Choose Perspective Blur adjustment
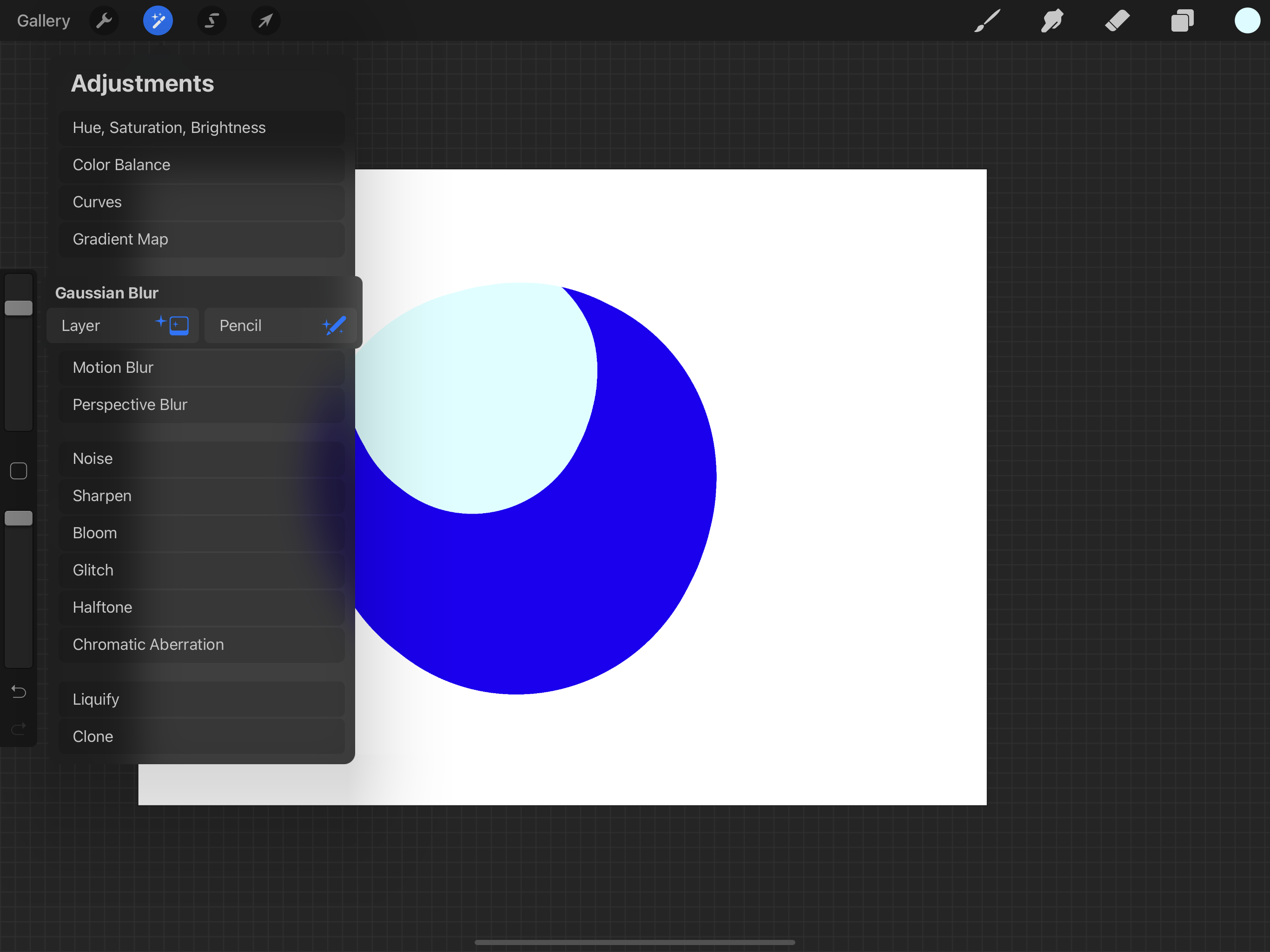1270x952 pixels. [x=202, y=405]
